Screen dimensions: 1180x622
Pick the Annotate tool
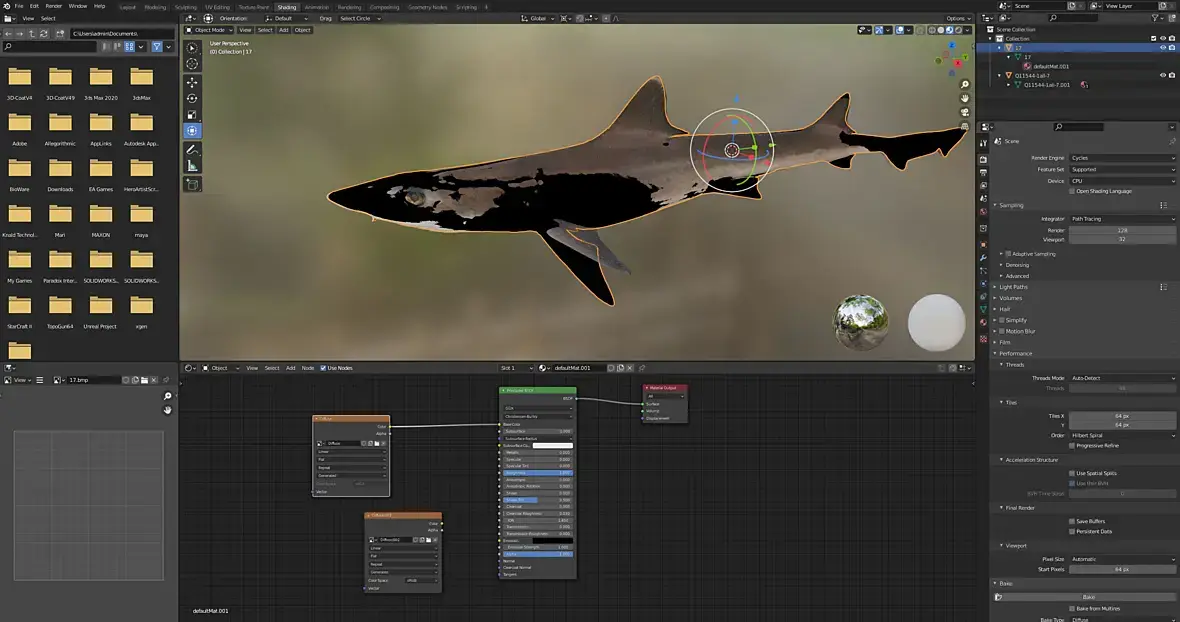tap(192, 149)
